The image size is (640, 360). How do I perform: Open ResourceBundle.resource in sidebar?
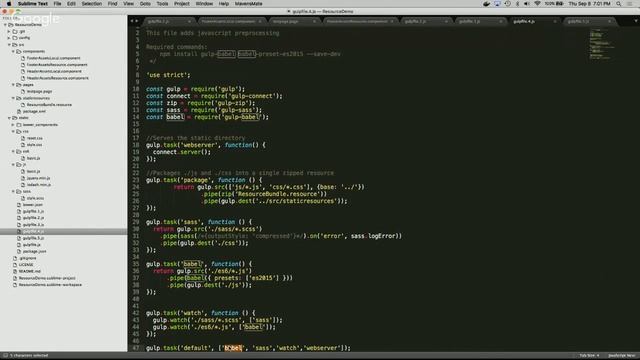49,105
